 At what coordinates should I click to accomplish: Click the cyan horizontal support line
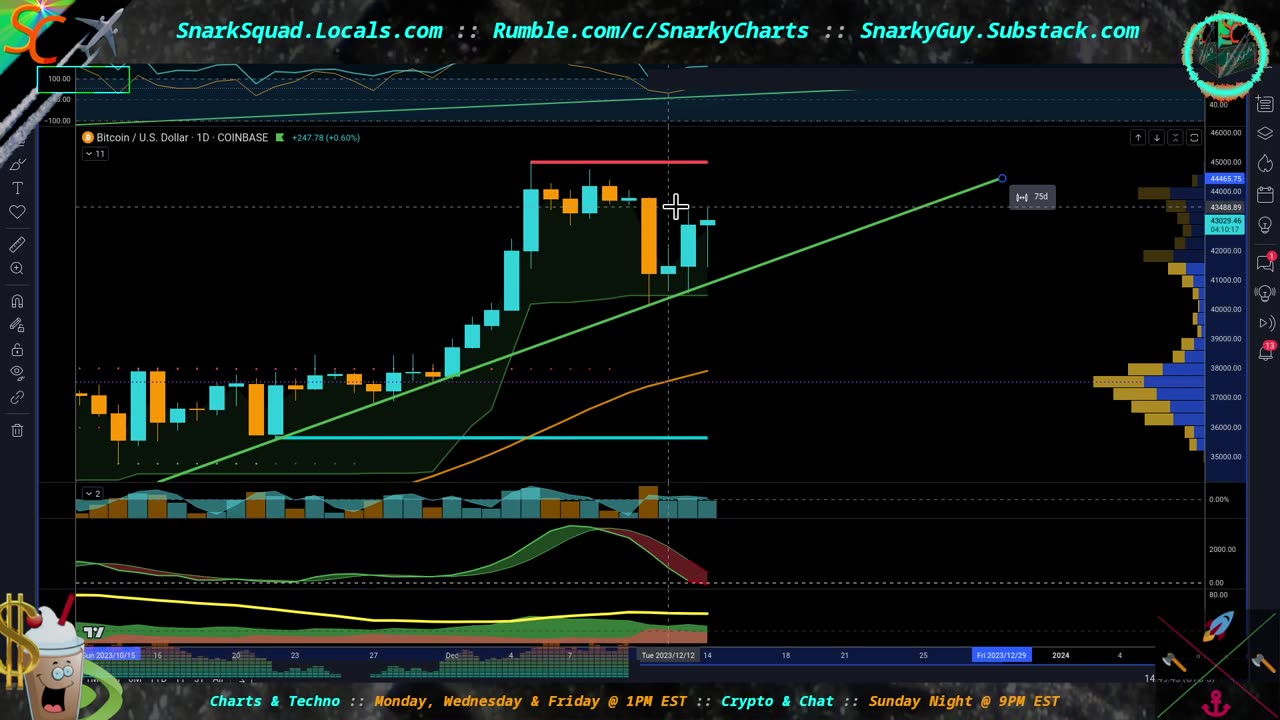(x=490, y=437)
